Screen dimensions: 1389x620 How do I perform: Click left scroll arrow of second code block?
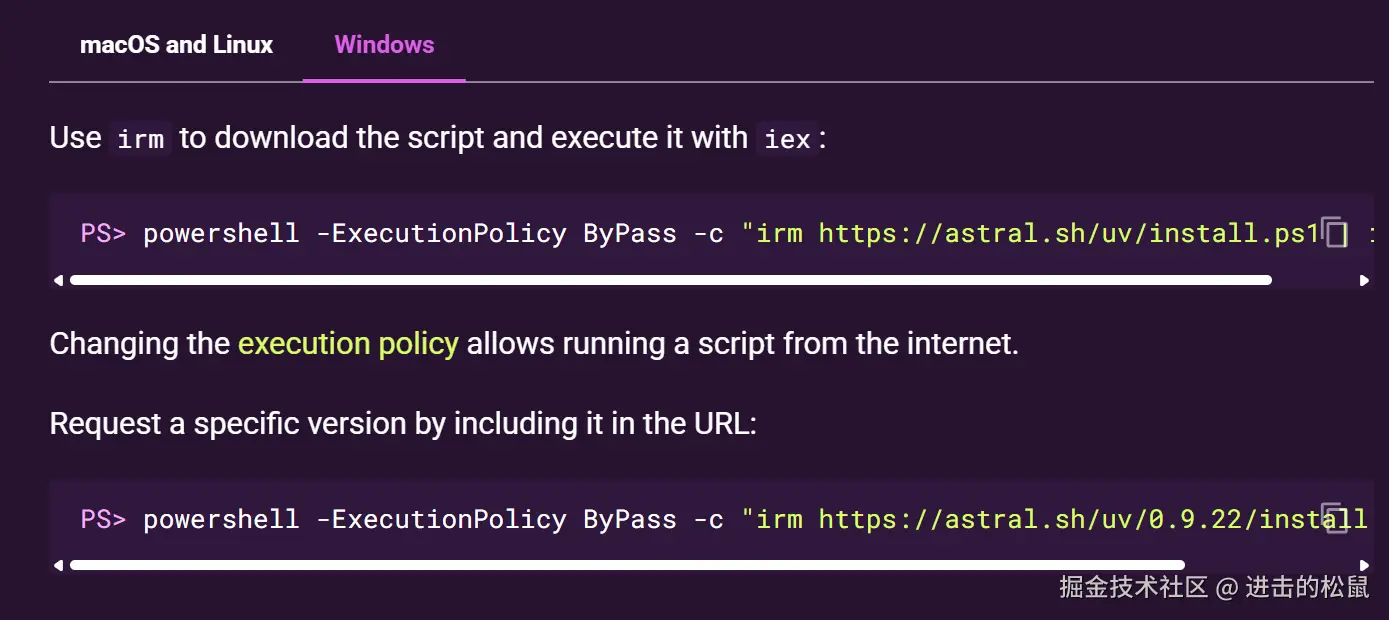(x=58, y=565)
